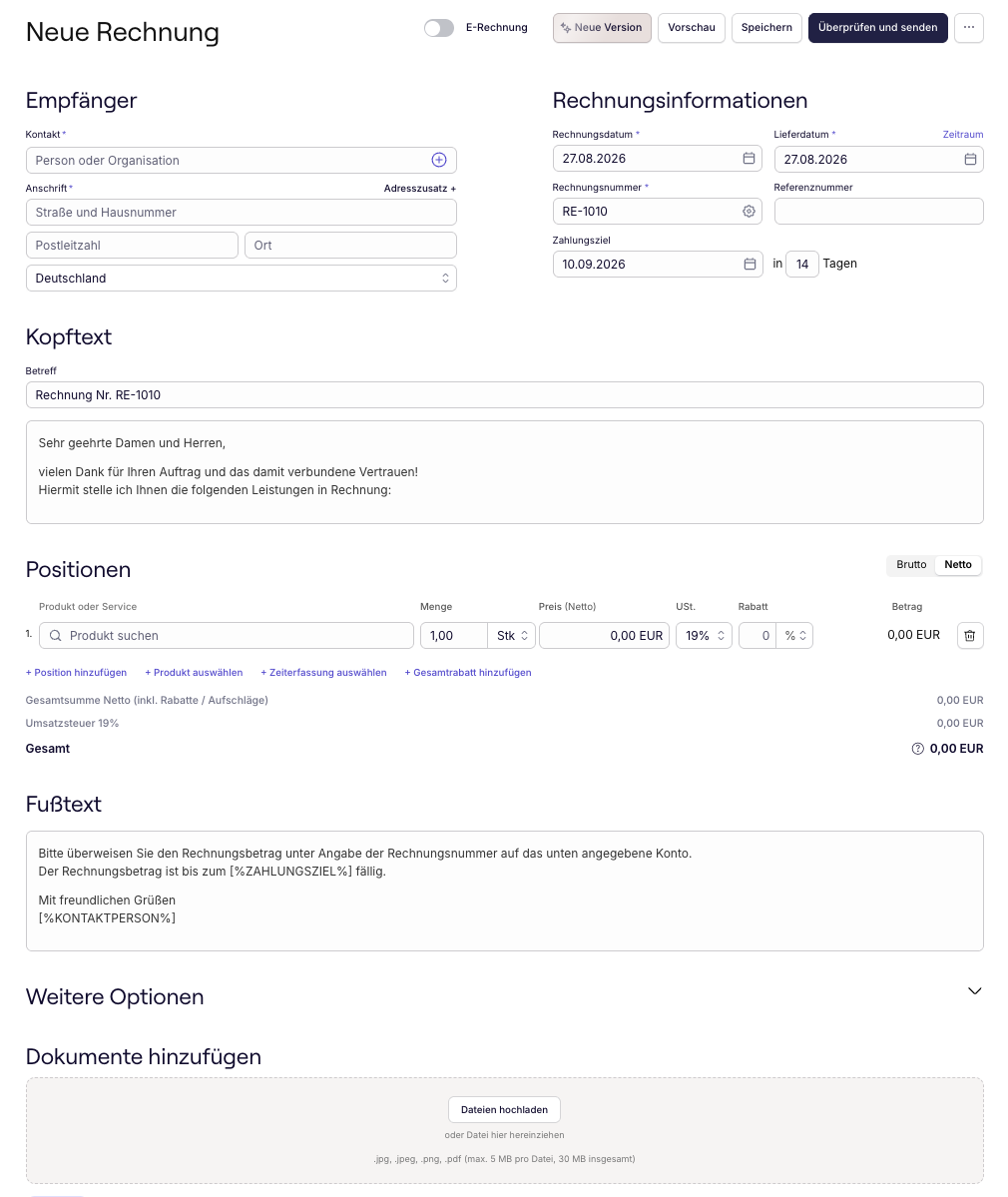Click + Zeiterfassung auswählen

click(x=323, y=673)
